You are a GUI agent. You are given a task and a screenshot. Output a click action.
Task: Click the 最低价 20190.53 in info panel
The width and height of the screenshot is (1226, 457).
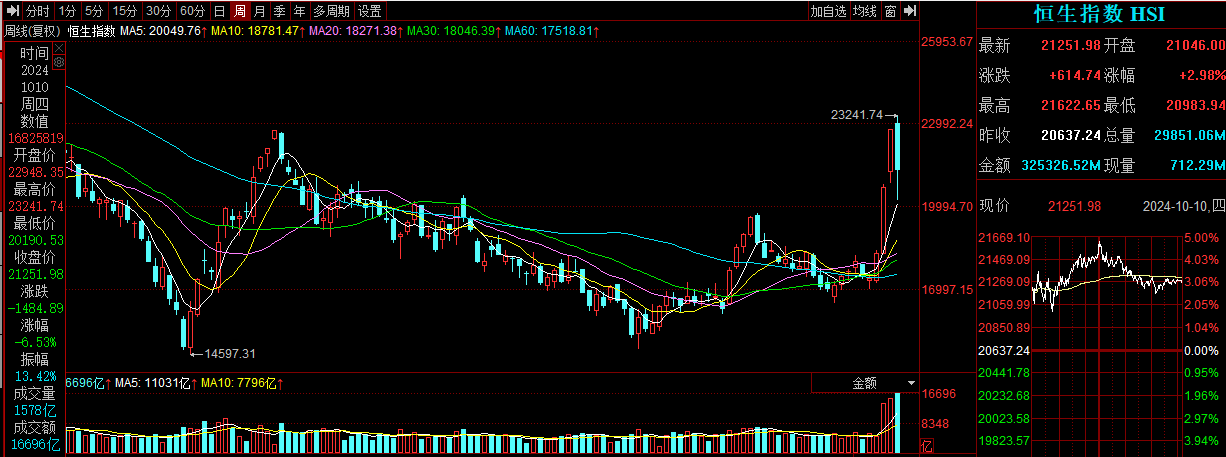click(x=35, y=232)
